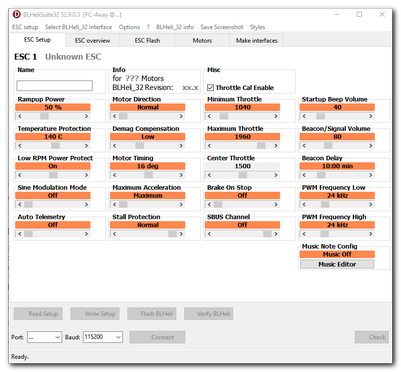Click the SBUS Channel slider thumb

coord(267,234)
